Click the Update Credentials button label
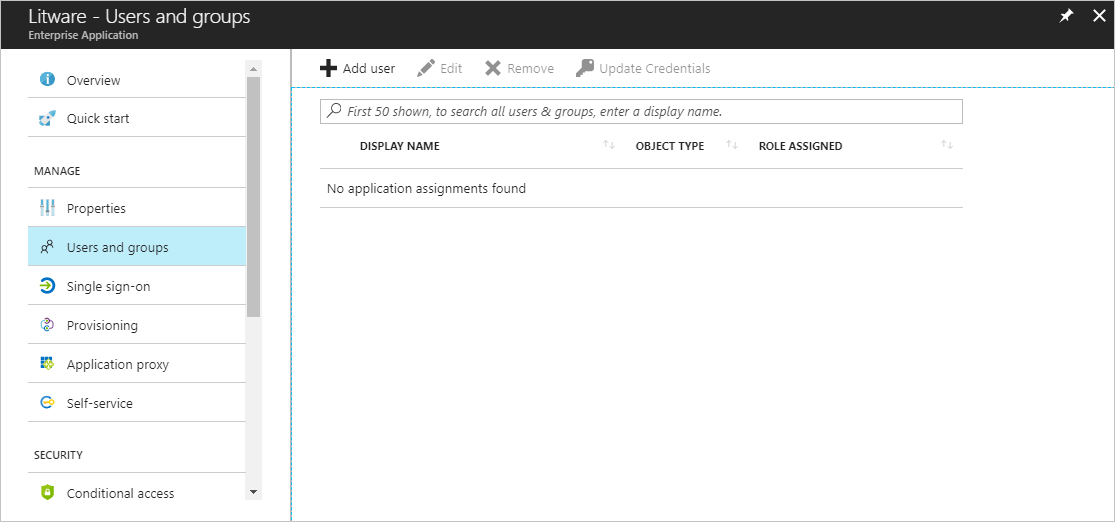This screenshot has width=1115, height=522. click(x=655, y=68)
